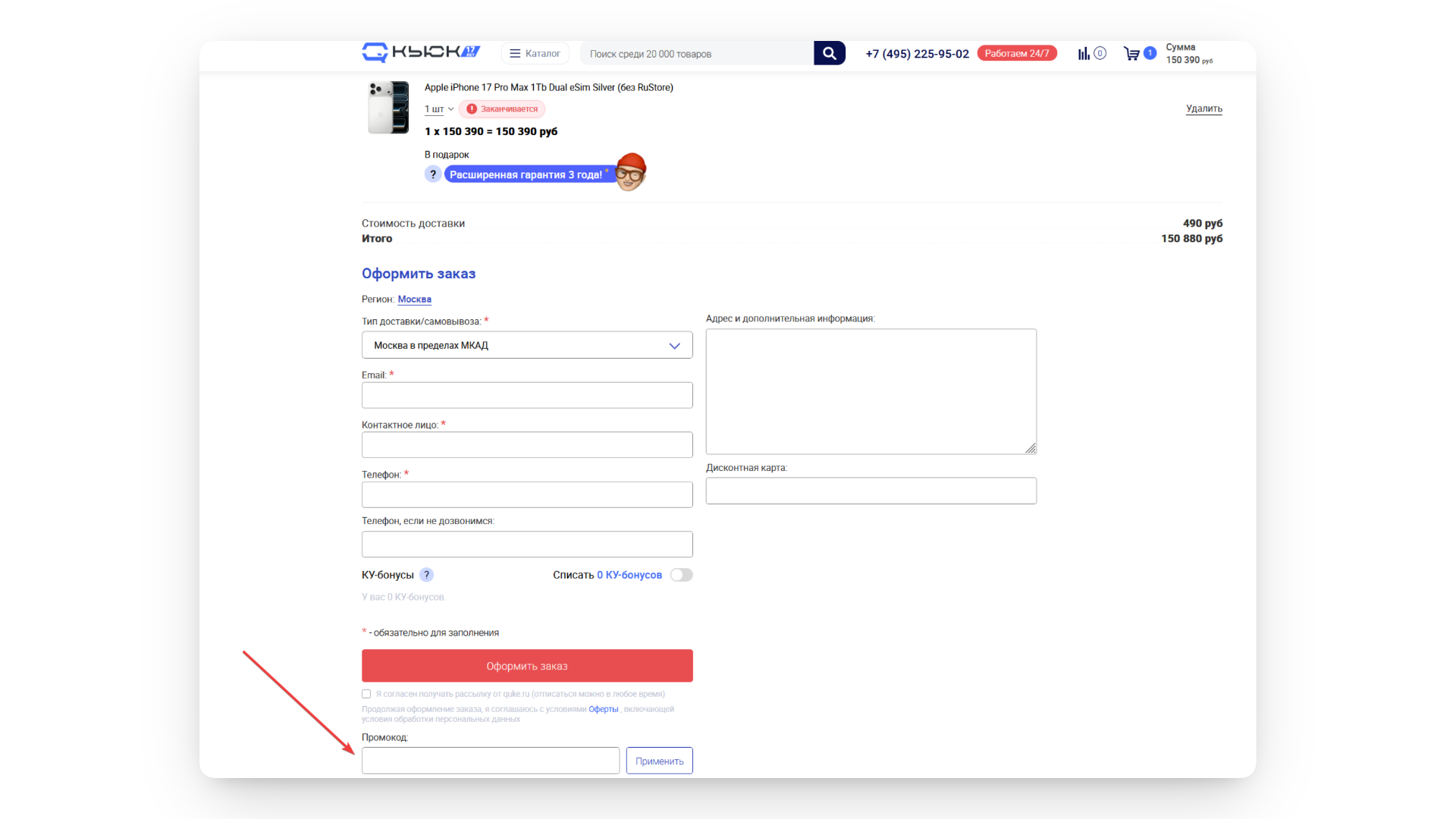1456x819 pixels.
Task: Click the search magnifier button
Action: tap(830, 53)
